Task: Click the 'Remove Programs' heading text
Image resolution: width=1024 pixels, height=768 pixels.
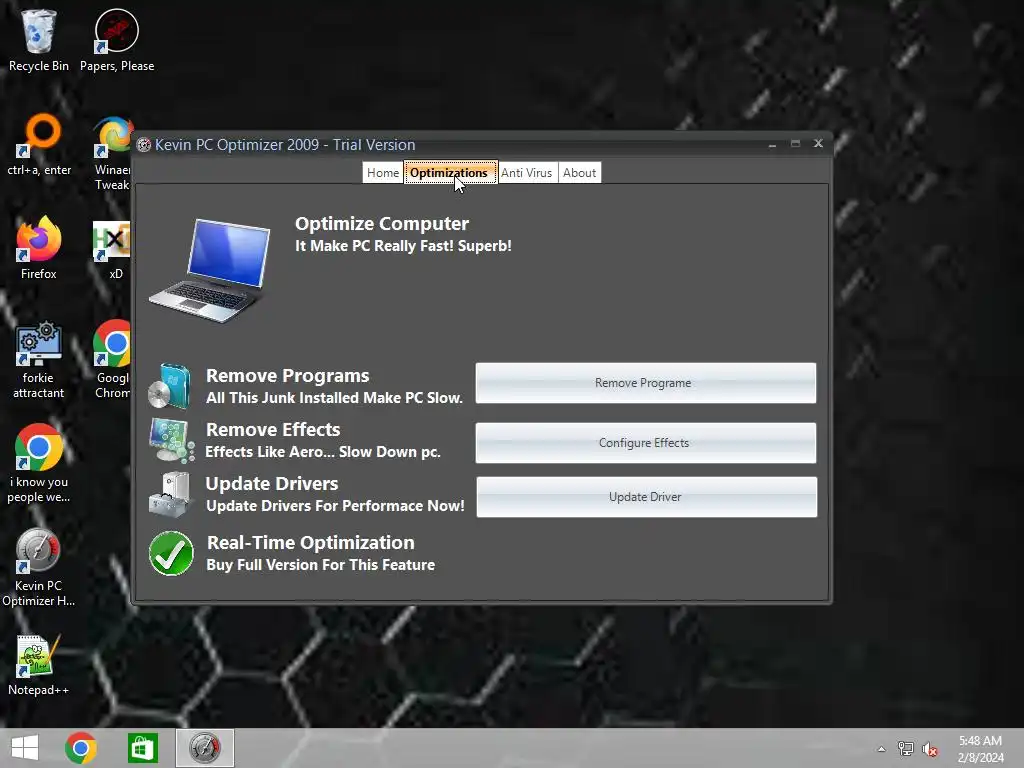Action: tap(288, 376)
